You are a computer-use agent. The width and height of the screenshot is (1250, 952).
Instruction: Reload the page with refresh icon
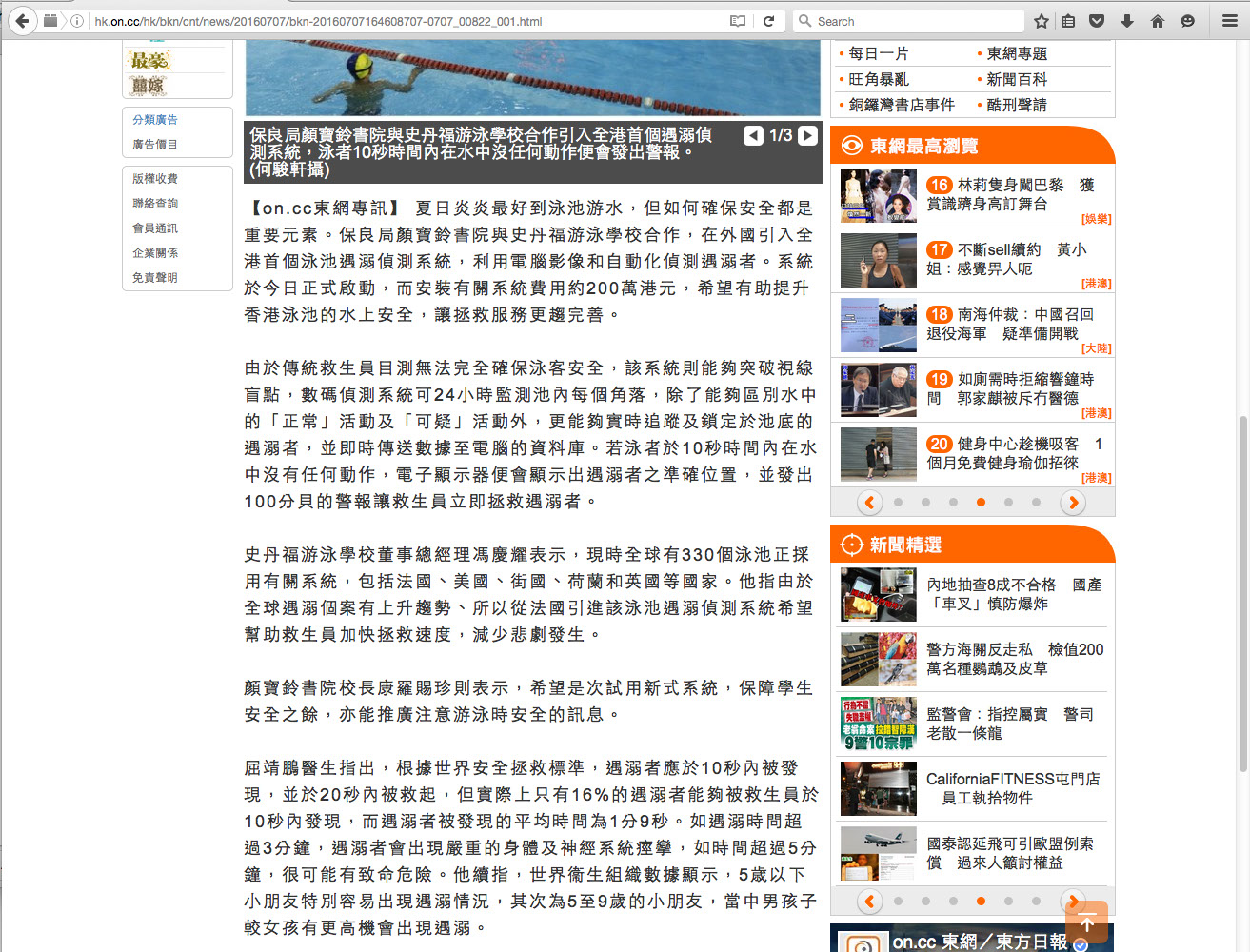768,21
